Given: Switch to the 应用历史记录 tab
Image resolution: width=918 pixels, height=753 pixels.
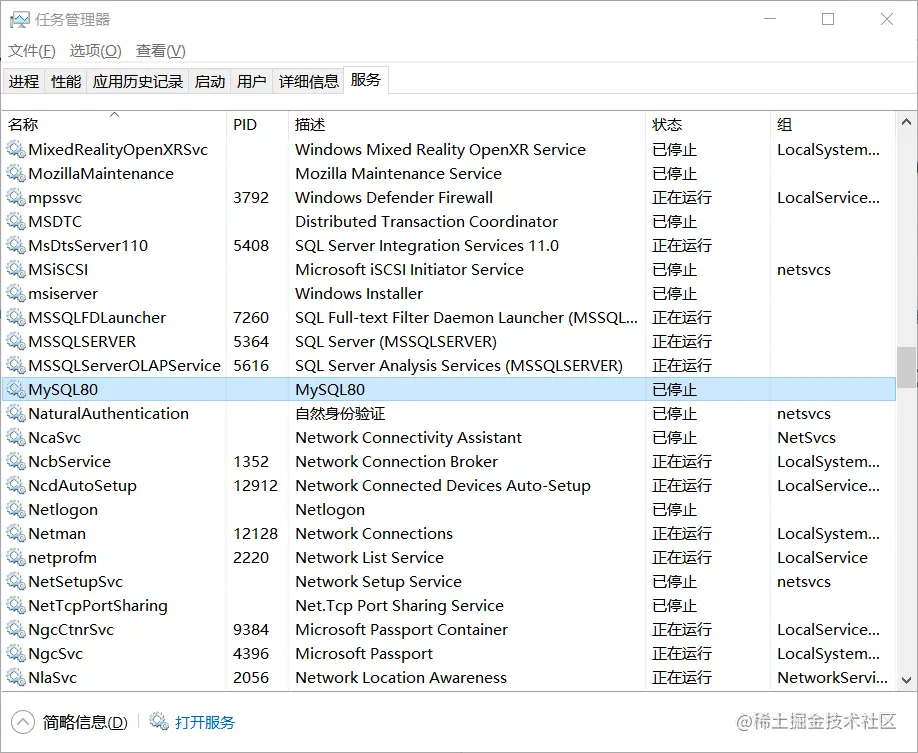Looking at the screenshot, I should (x=138, y=81).
